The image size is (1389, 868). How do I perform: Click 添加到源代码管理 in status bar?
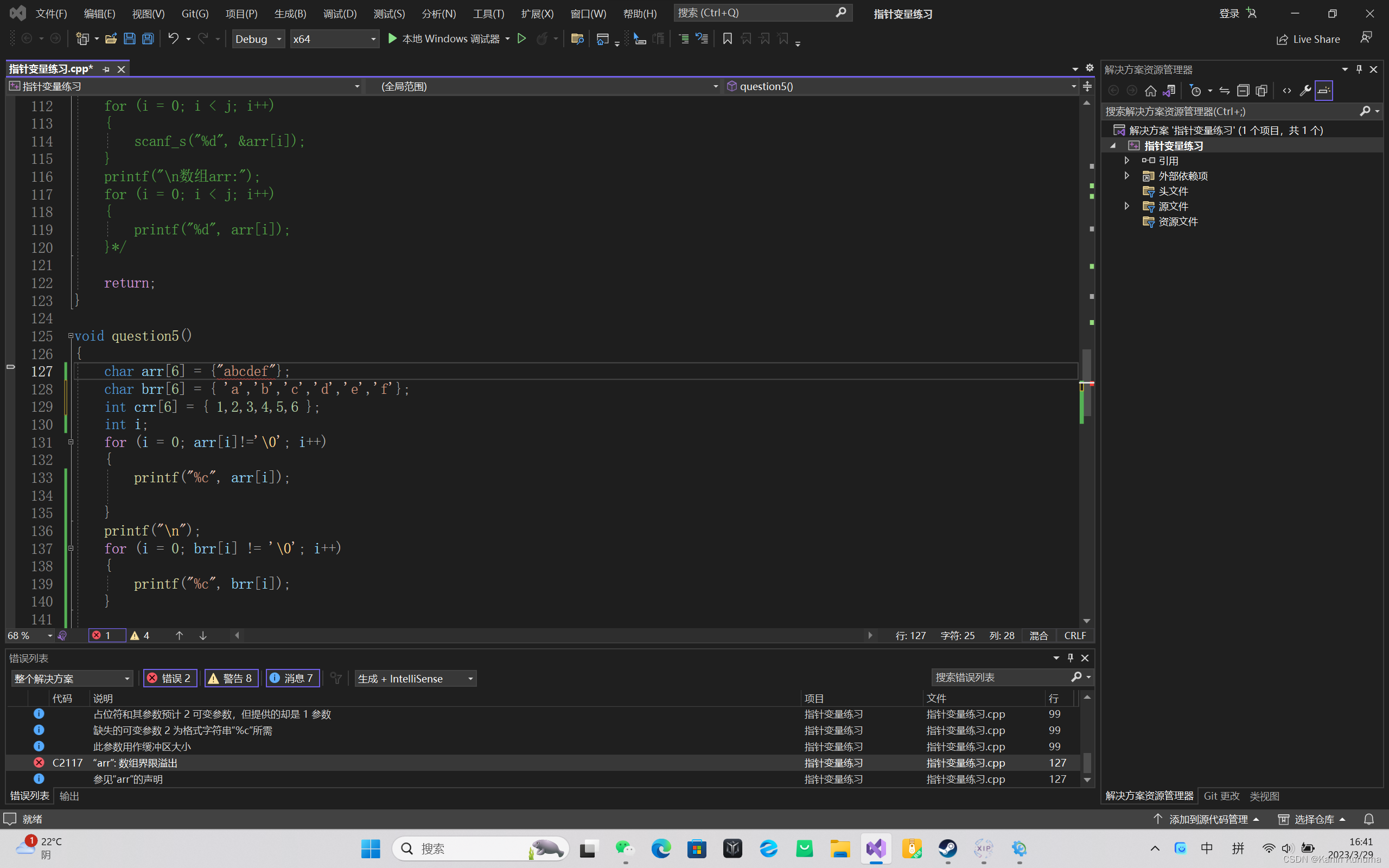tap(1206, 819)
